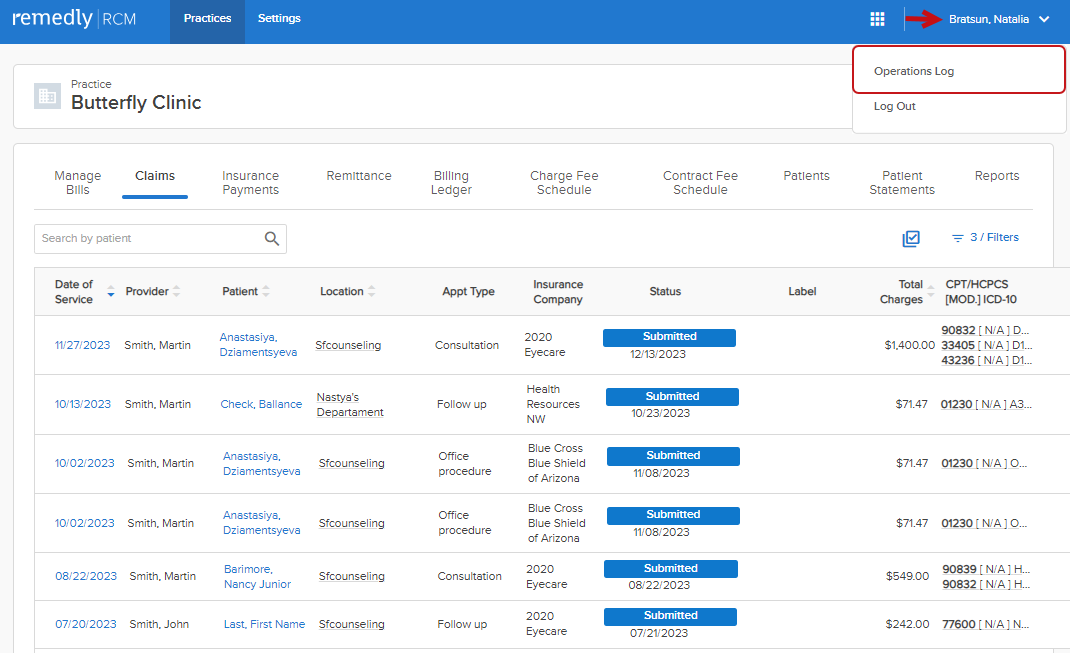The height and width of the screenshot is (653, 1070).
Task: Click the $242.00 total charges cell
Action: [x=907, y=624]
